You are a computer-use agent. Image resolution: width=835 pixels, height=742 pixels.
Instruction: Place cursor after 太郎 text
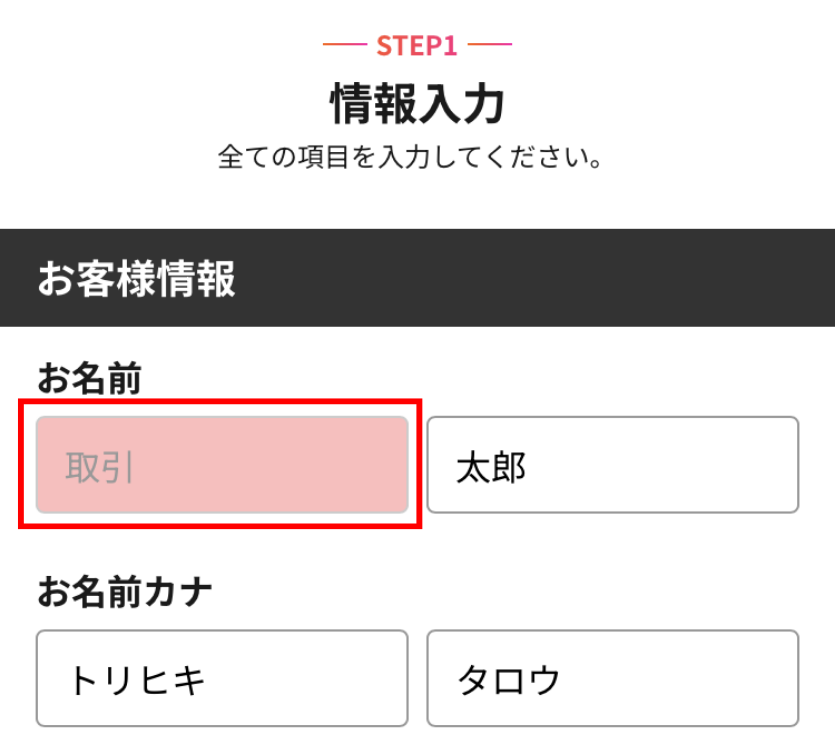point(529,467)
